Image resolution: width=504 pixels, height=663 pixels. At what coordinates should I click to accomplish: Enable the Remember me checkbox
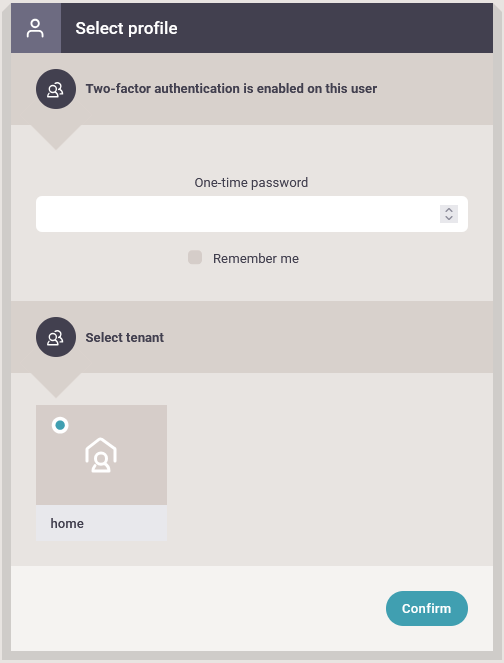point(195,257)
